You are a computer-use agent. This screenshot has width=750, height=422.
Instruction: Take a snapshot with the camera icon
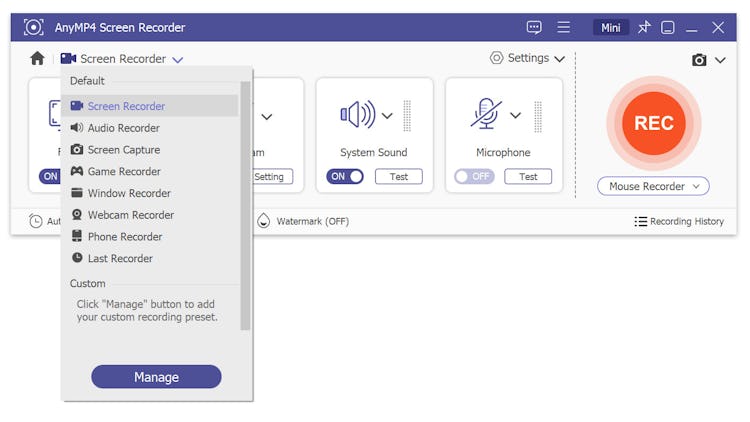(x=699, y=60)
